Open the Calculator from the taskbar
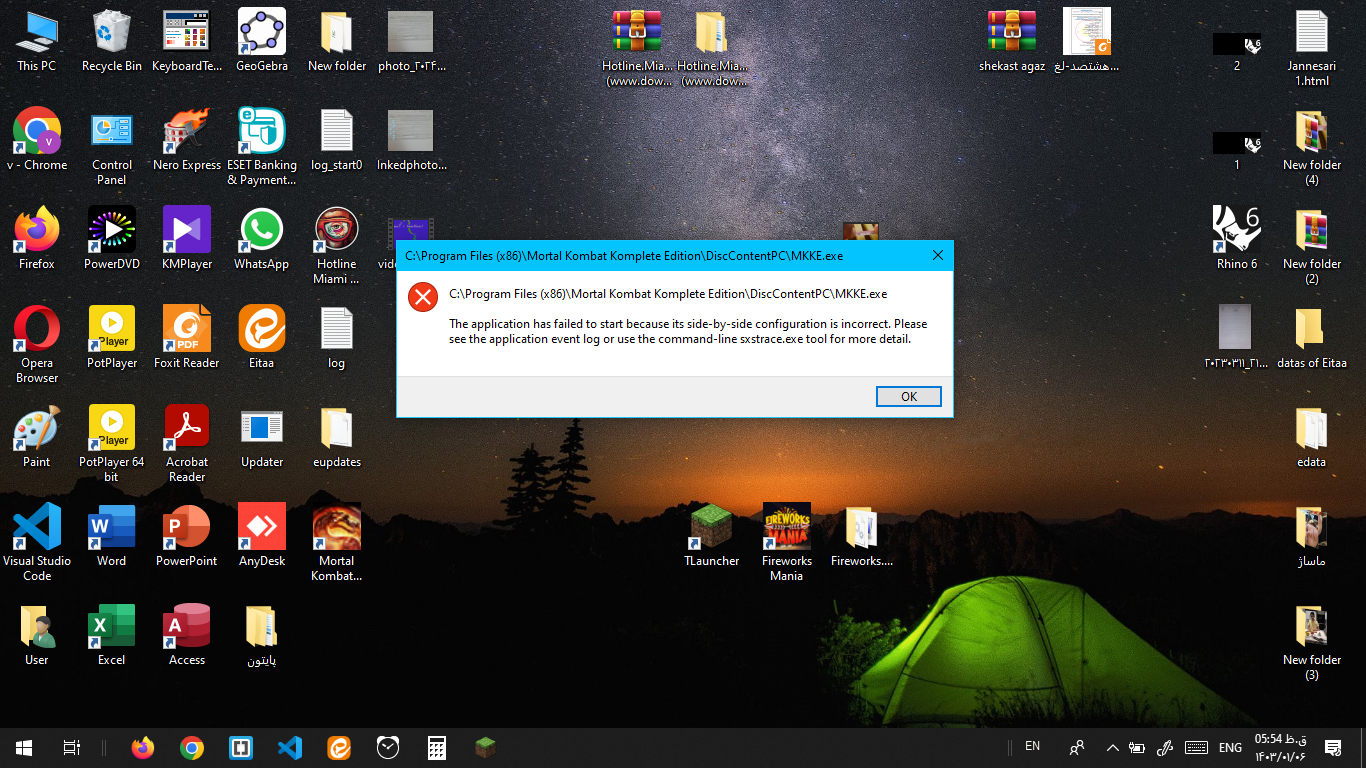Viewport: 1366px width, 768px height. [436, 748]
